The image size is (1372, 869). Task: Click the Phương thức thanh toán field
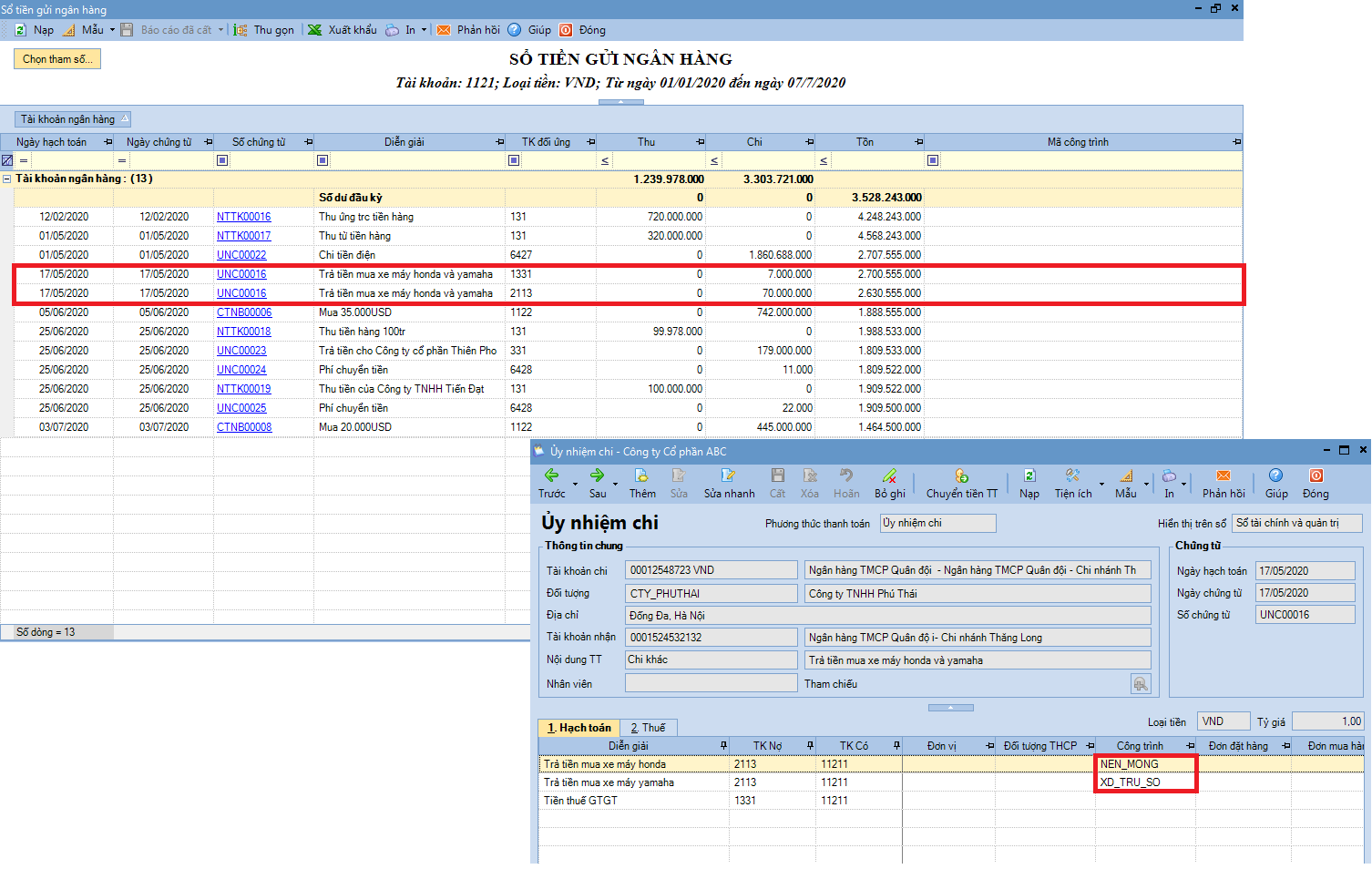coord(937,523)
